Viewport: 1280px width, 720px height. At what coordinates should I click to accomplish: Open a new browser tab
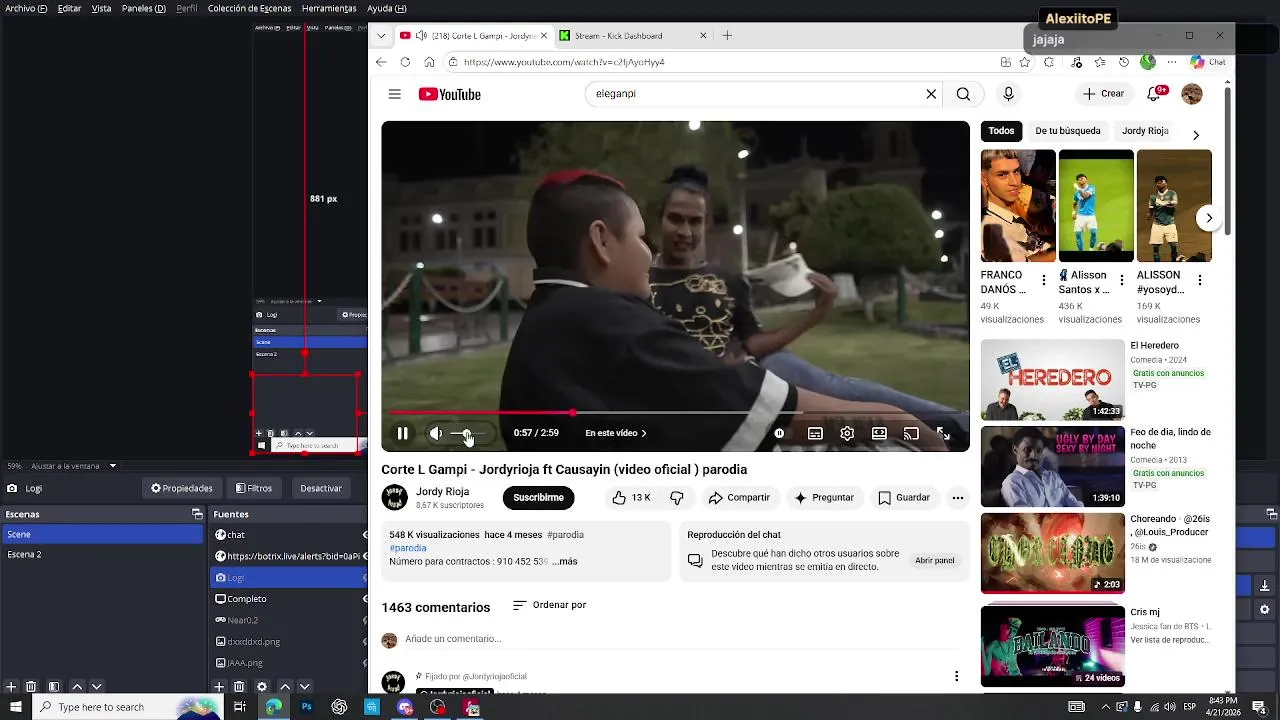pos(727,36)
